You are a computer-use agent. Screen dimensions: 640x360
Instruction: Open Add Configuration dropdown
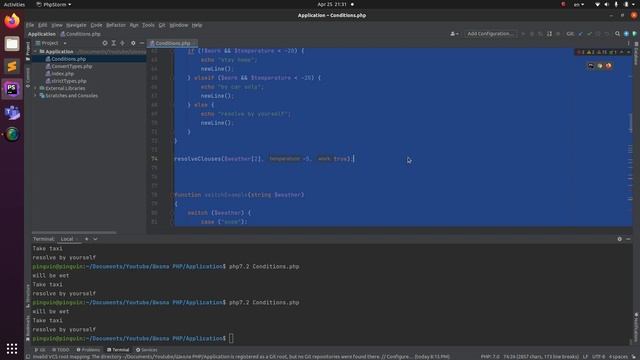(x=490, y=34)
